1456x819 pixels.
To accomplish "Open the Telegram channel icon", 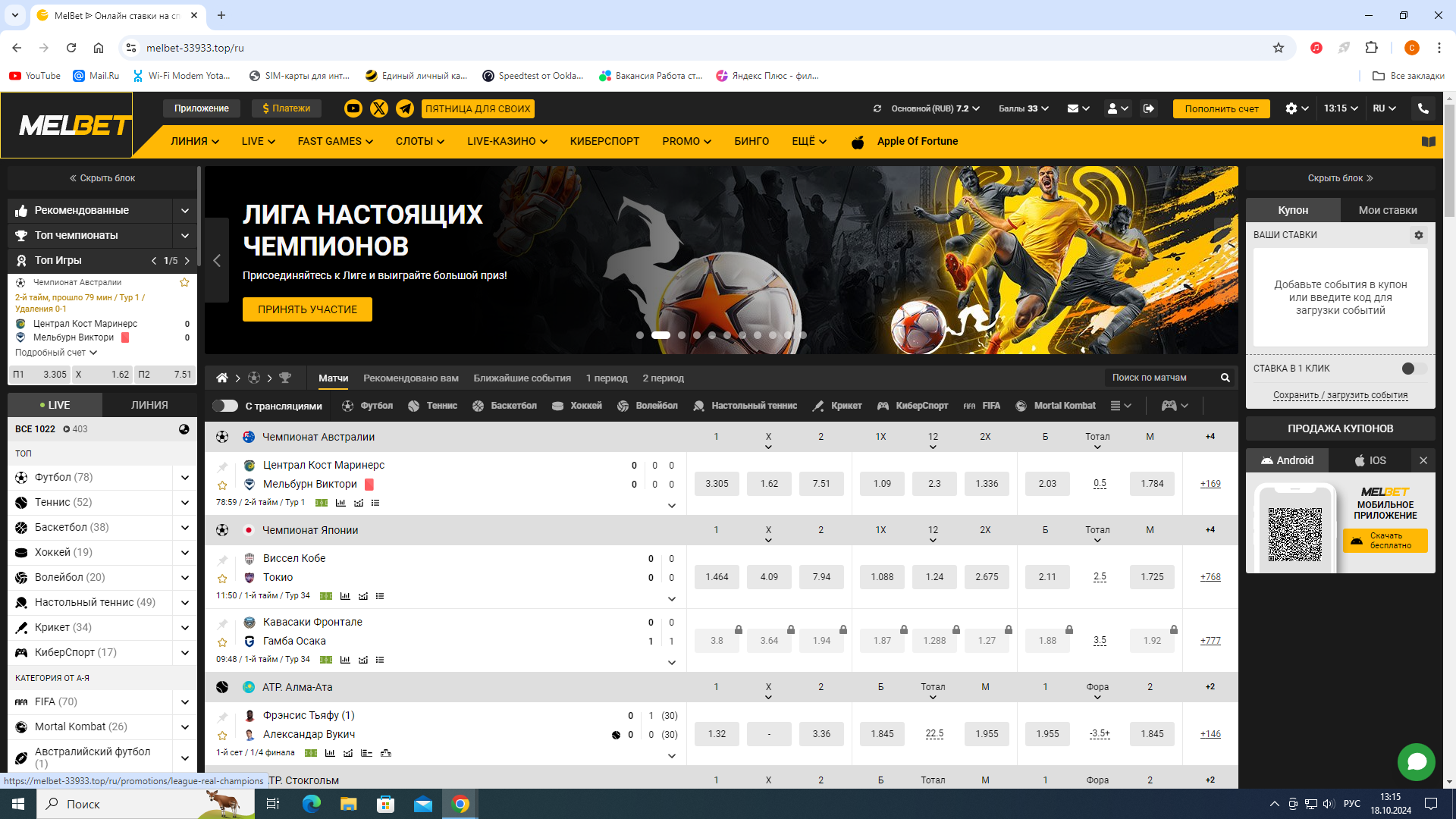I will 405,108.
